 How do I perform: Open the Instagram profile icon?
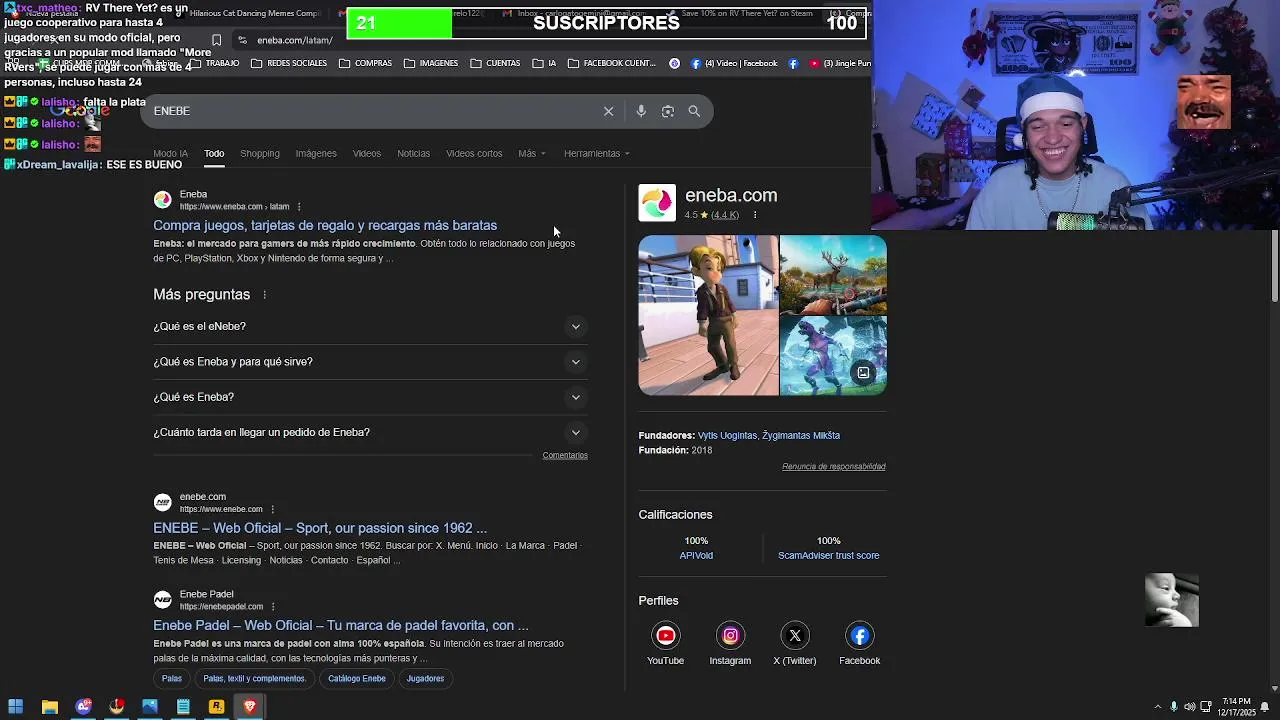(x=730, y=635)
